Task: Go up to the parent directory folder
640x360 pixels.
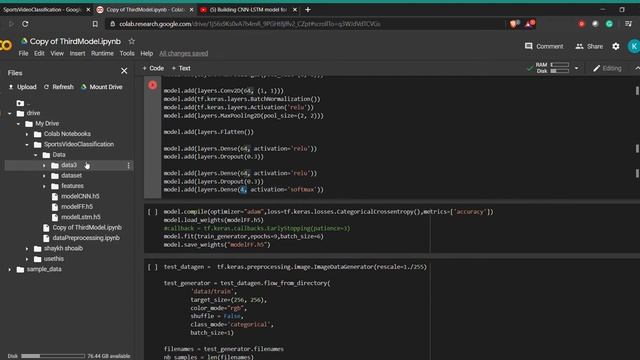Action: tap(20, 103)
